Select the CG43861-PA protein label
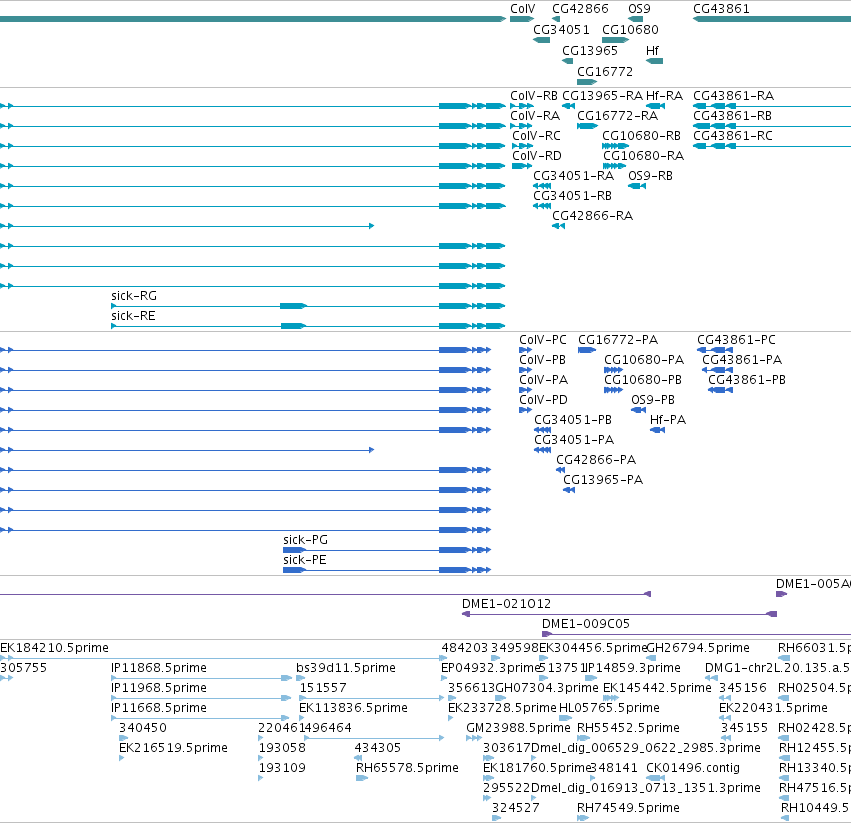 pos(742,360)
